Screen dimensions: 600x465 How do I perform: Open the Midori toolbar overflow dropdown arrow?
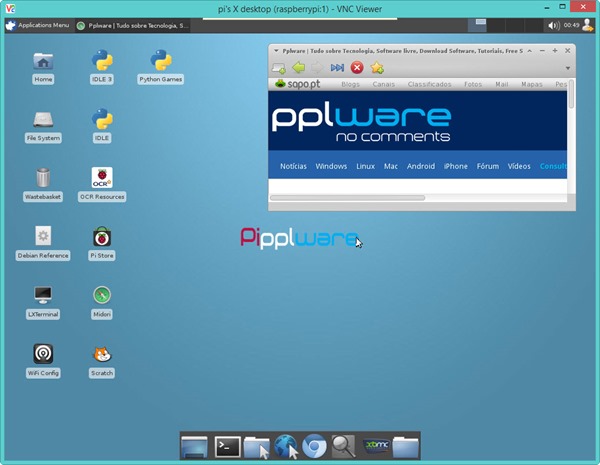point(568,68)
